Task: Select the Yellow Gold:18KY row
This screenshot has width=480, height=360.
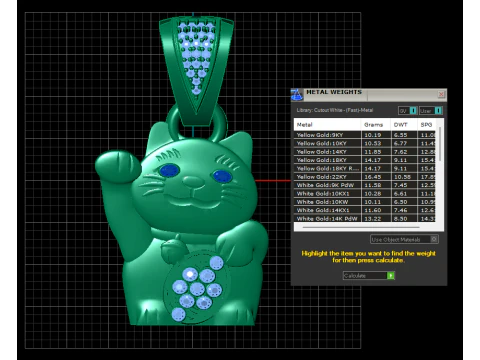Action: click(x=365, y=160)
